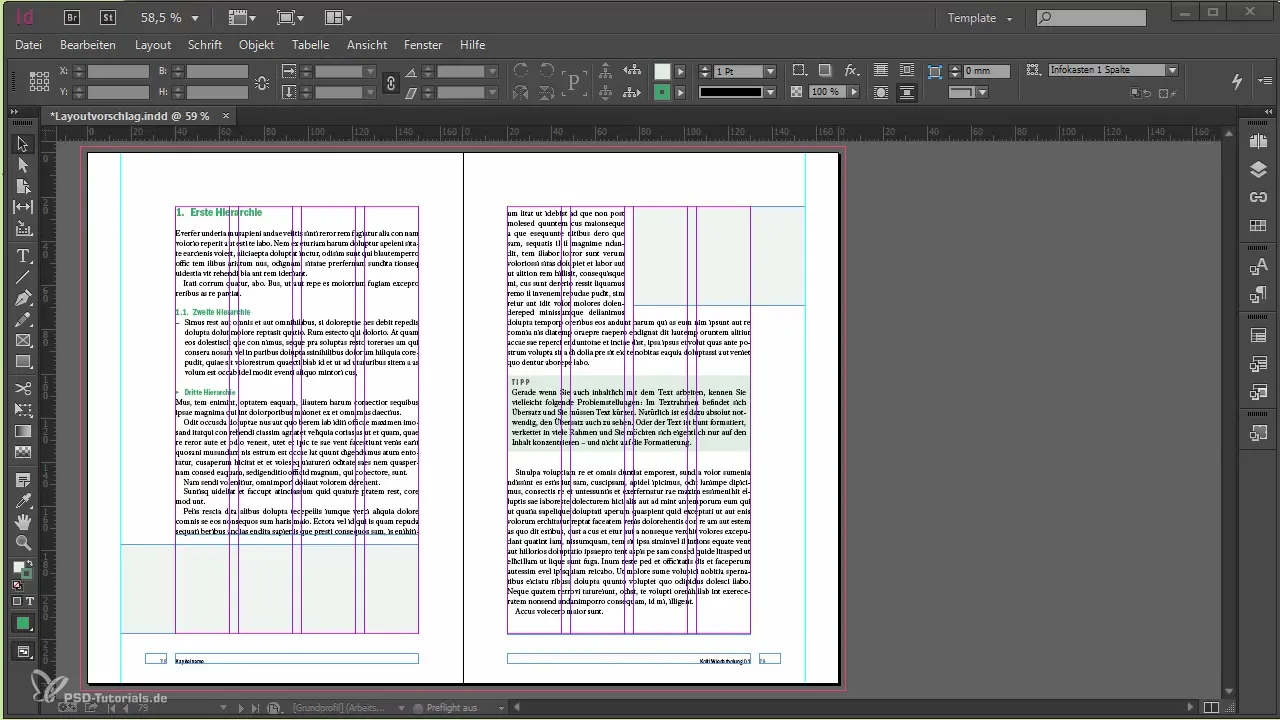Jump to the last page button
This screenshot has height=720, width=1280.
pos(256,708)
